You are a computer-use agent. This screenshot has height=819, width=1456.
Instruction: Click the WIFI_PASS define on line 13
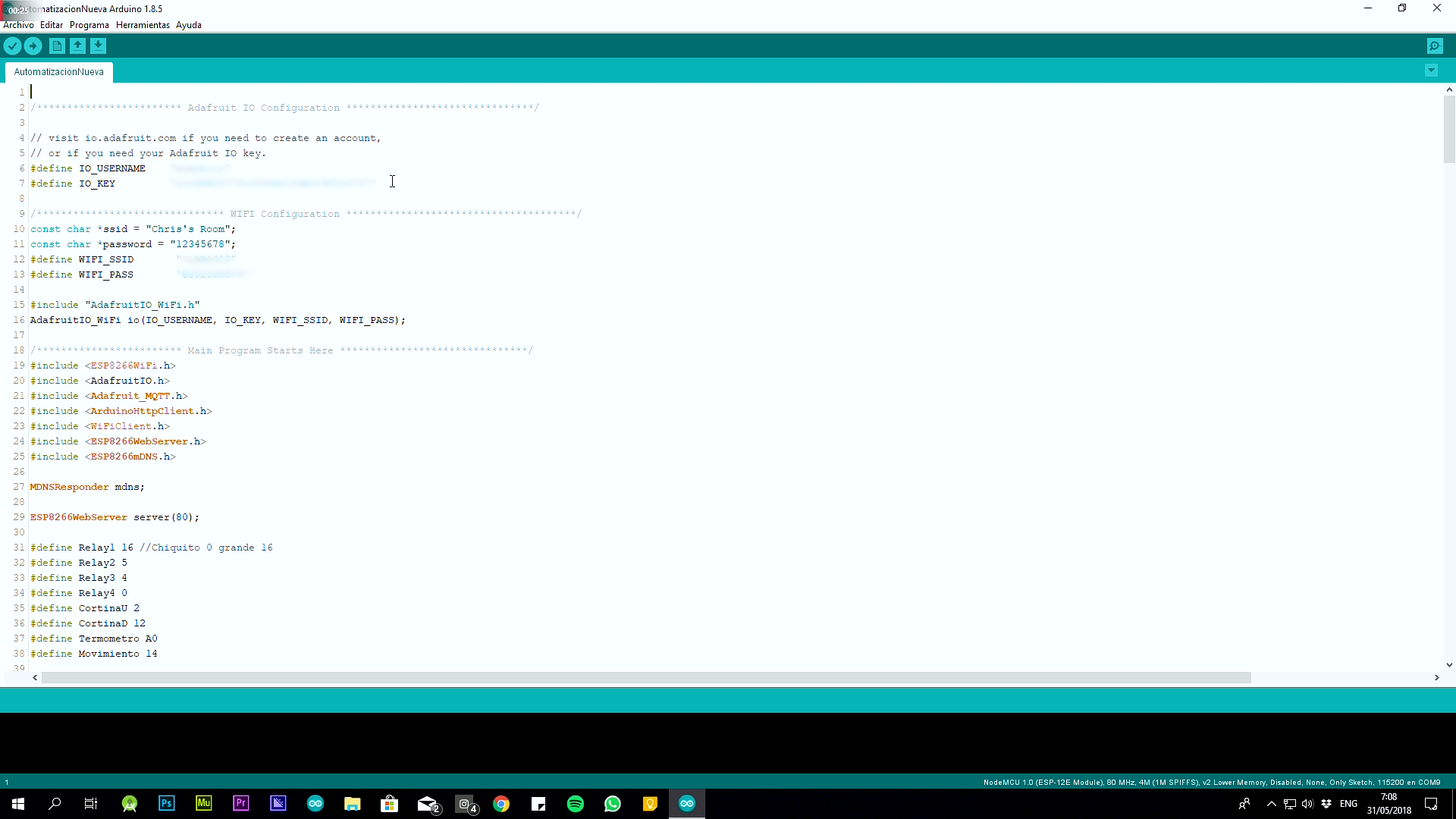pos(82,275)
